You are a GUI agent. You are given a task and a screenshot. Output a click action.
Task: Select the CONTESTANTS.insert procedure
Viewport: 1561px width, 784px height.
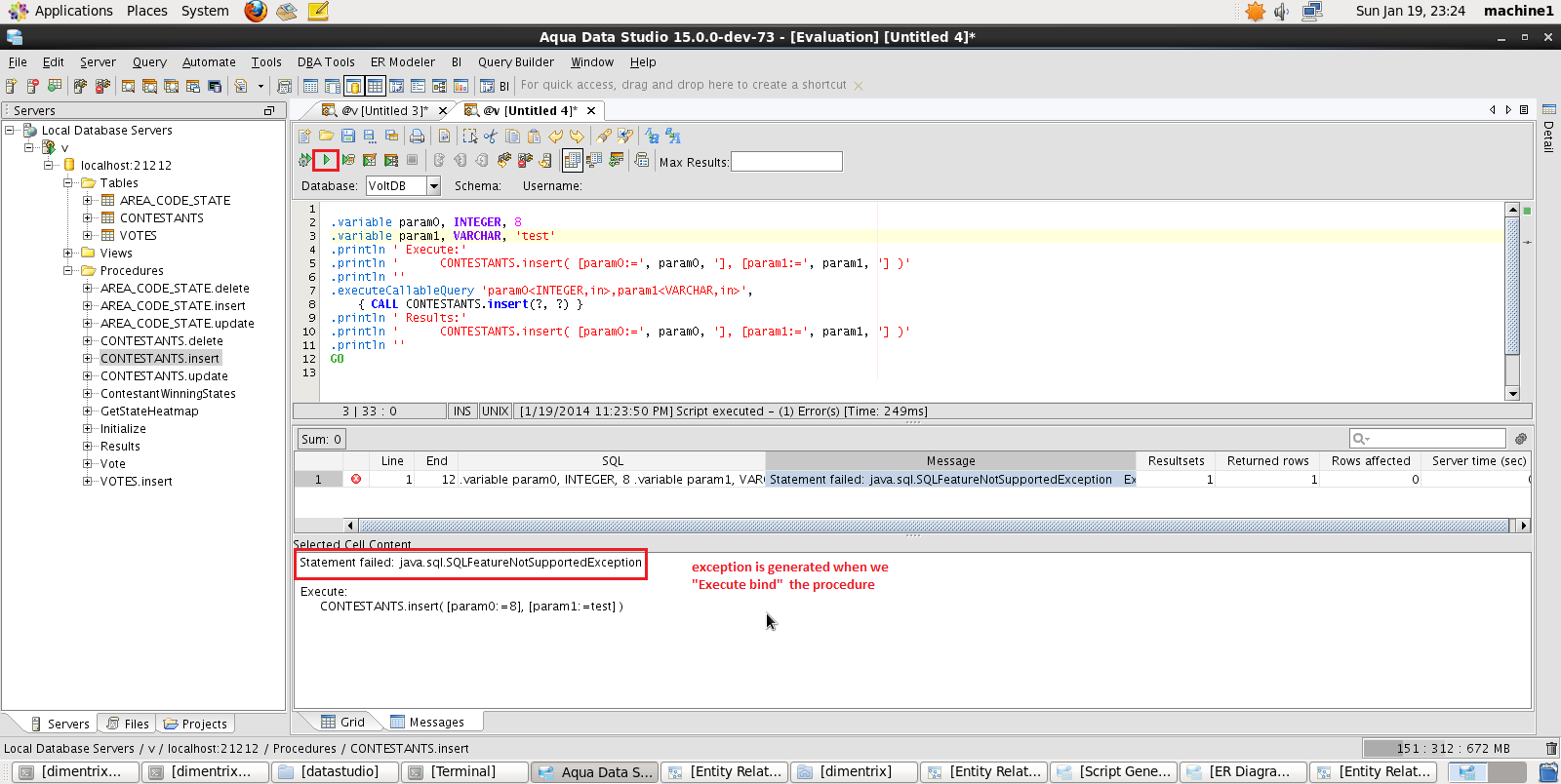coord(160,359)
